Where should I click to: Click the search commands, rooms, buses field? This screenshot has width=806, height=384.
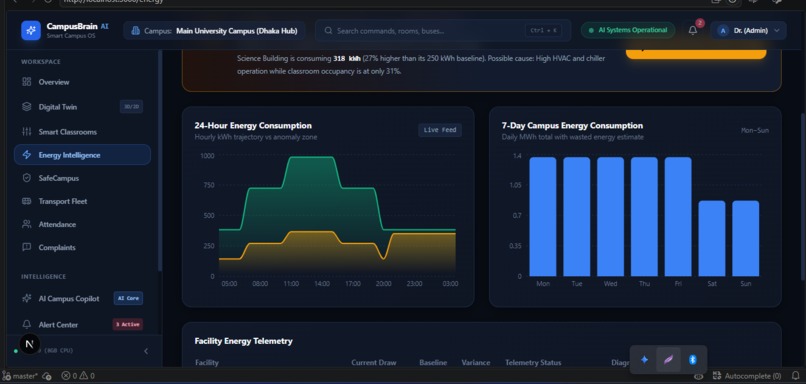(443, 31)
